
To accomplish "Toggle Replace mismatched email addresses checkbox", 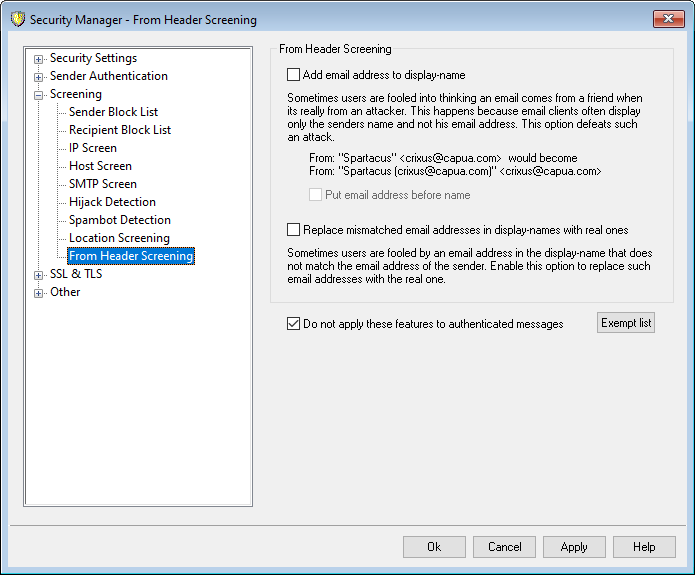I will tap(293, 230).
